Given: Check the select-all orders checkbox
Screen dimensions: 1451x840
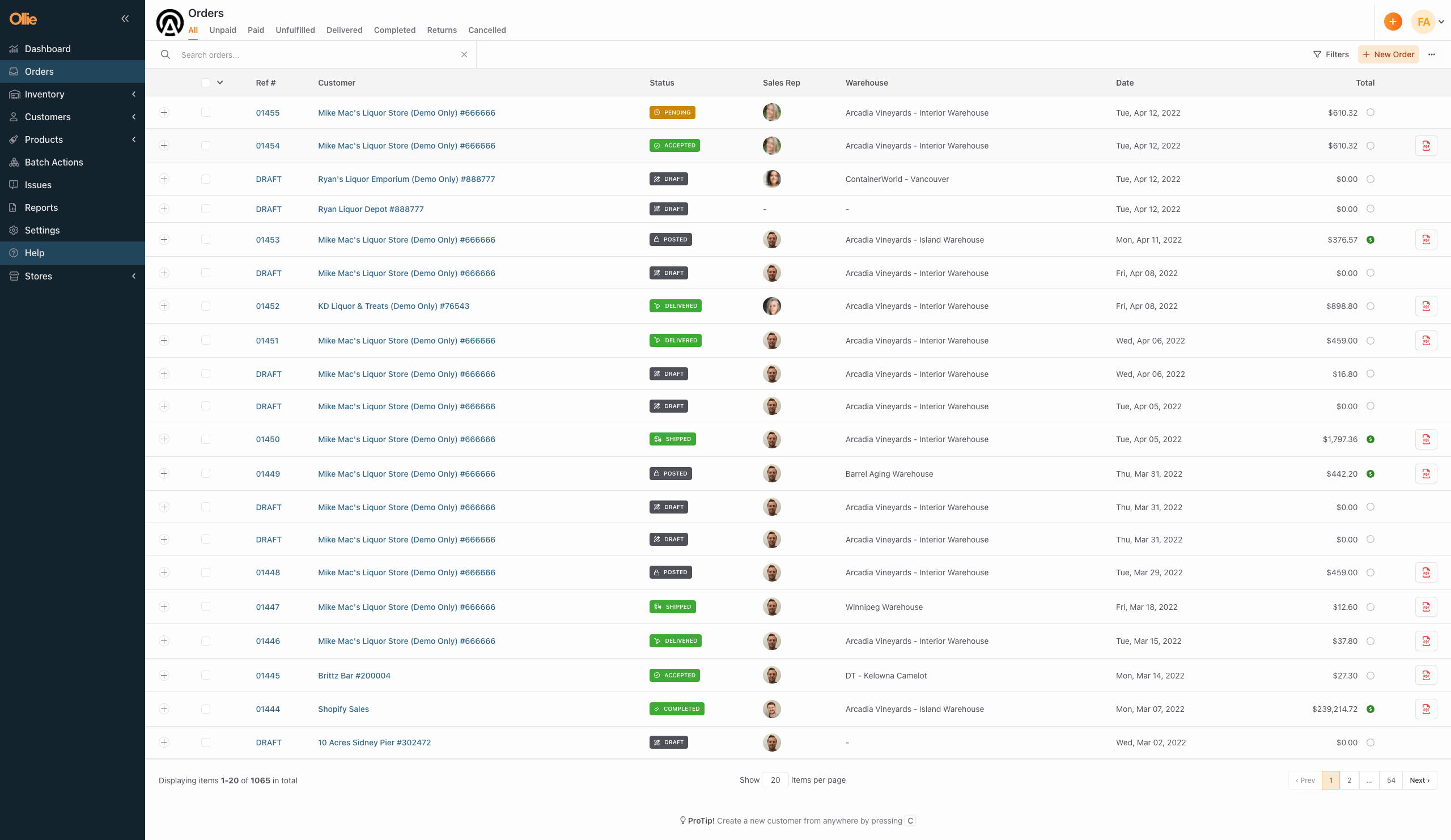Looking at the screenshot, I should coord(206,83).
